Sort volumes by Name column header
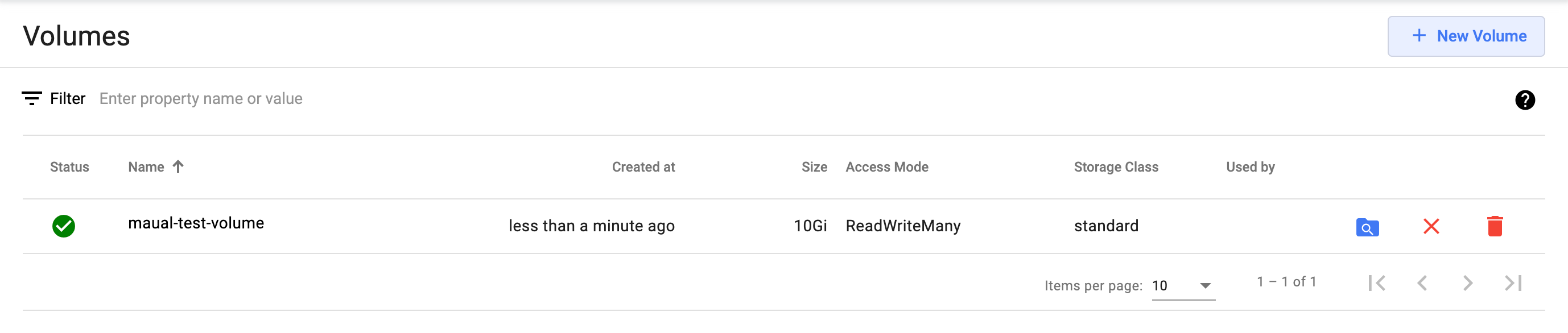1568x333 pixels. tap(146, 167)
